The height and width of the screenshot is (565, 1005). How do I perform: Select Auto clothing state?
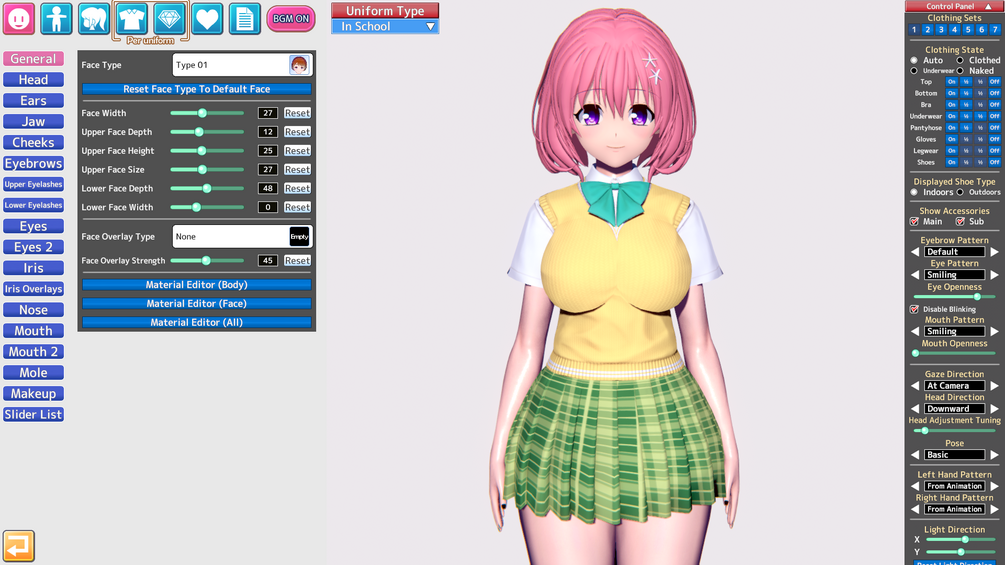coord(915,60)
